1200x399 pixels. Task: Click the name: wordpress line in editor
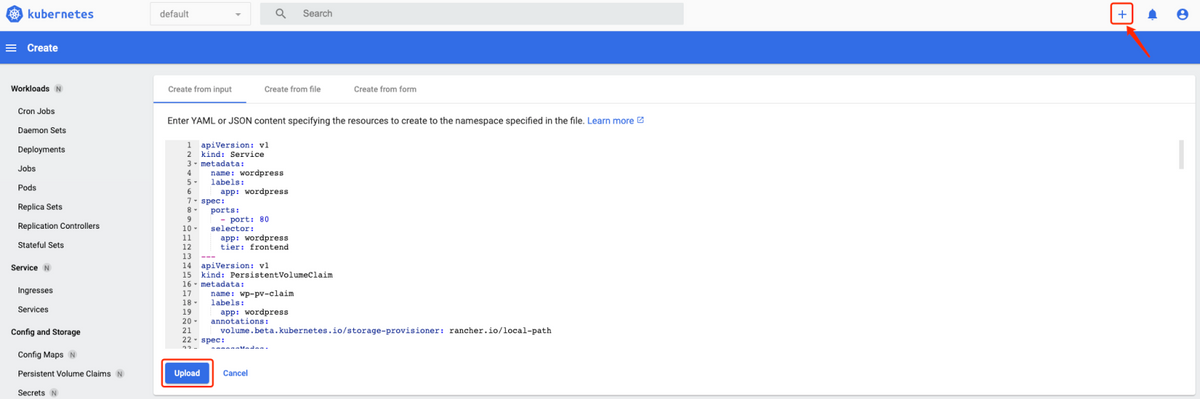click(x=247, y=173)
